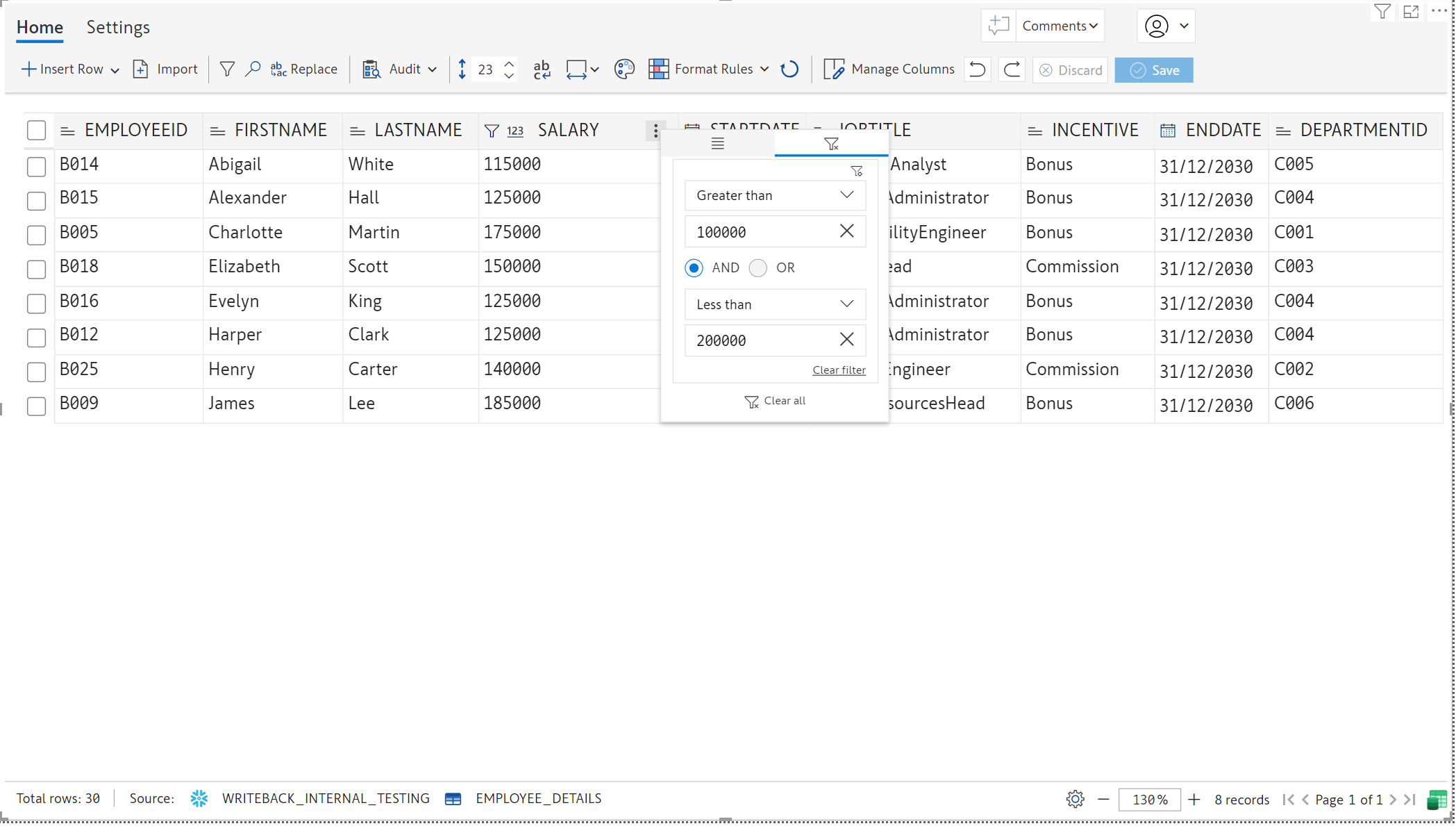Tick the checkbox for employee B005
The image size is (1456, 826).
(x=36, y=235)
